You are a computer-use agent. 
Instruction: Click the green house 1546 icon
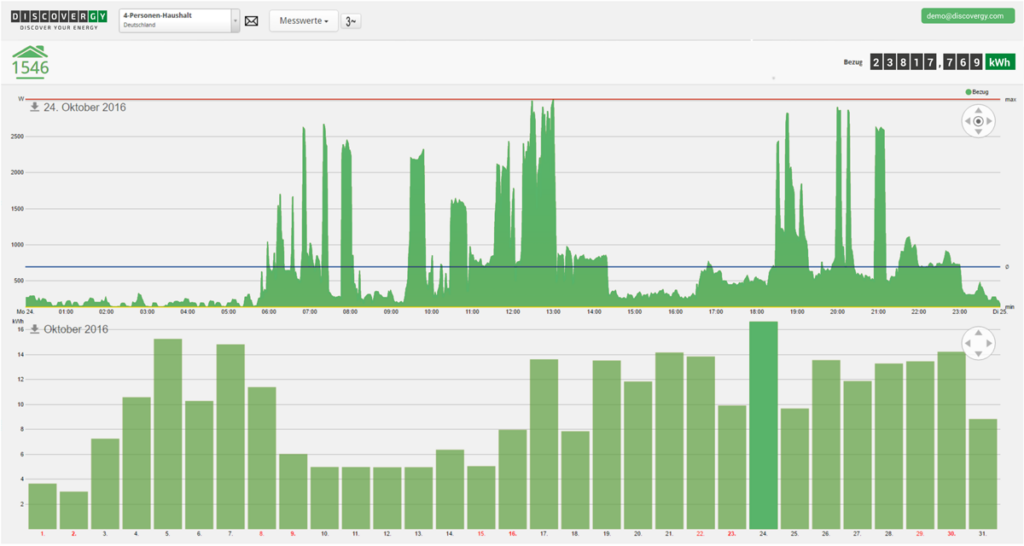[30, 62]
